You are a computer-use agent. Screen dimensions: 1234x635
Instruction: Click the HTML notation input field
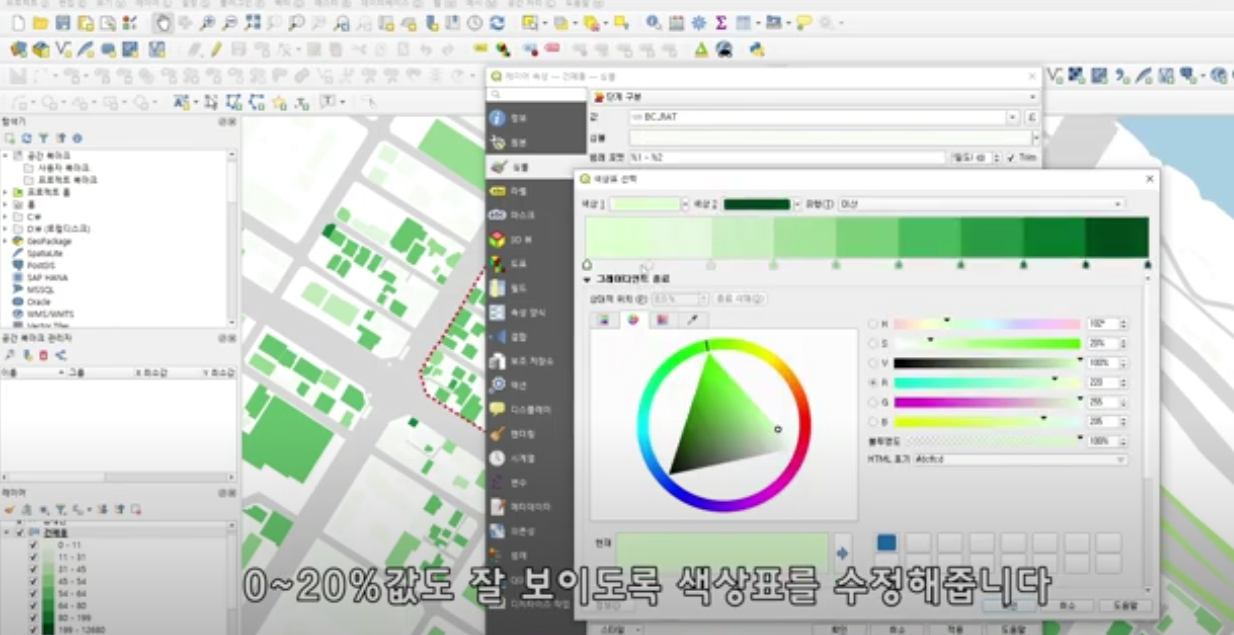pyautogui.click(x=1014, y=459)
